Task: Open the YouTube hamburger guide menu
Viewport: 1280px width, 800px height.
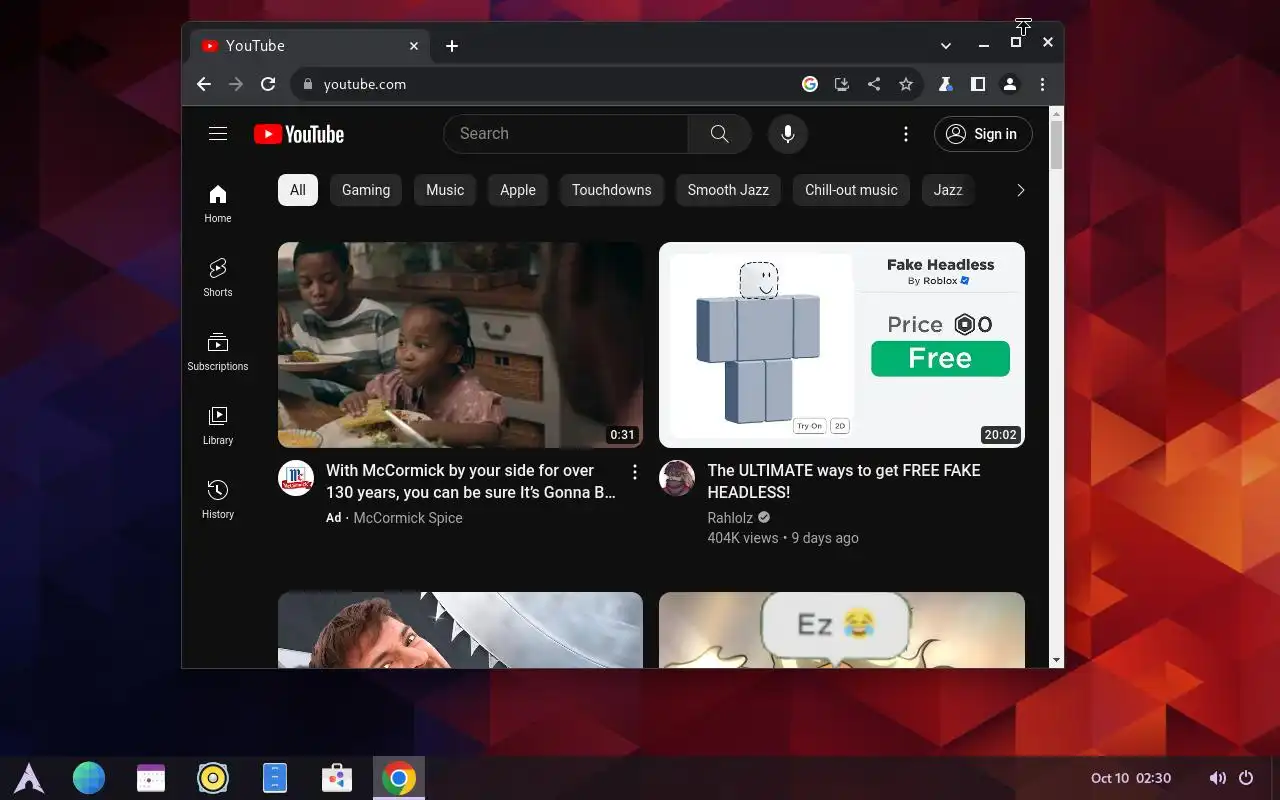Action: point(218,134)
